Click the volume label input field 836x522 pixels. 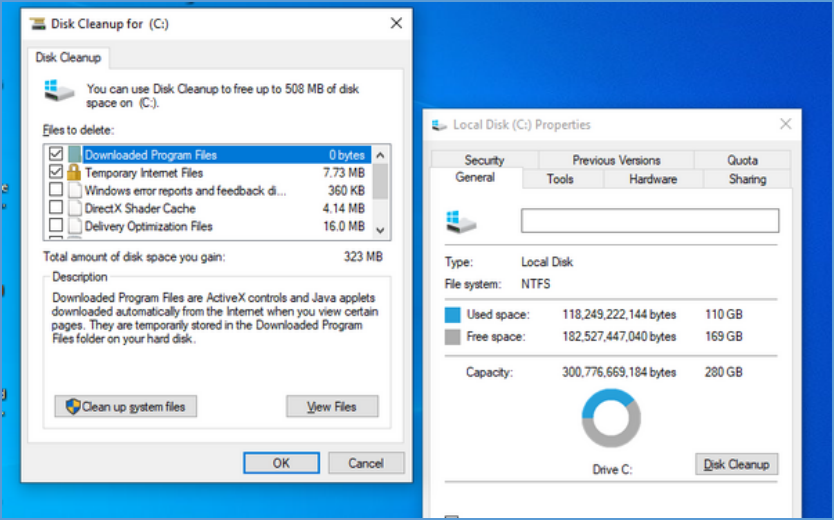(x=650, y=221)
